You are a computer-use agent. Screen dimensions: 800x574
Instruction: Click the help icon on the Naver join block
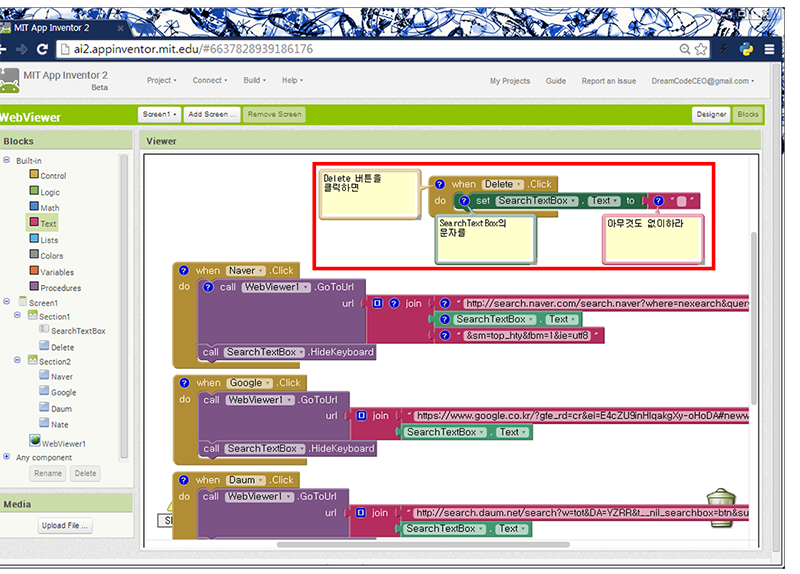[x=394, y=304]
